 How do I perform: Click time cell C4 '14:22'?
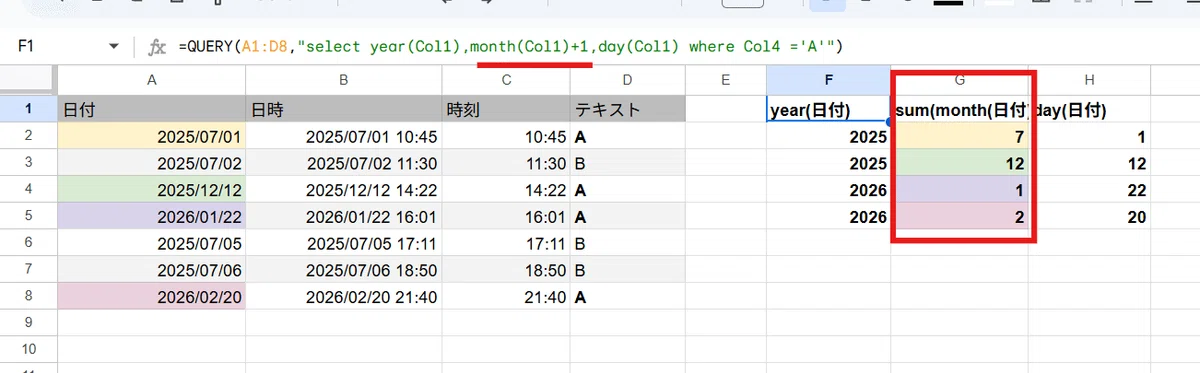coord(505,190)
